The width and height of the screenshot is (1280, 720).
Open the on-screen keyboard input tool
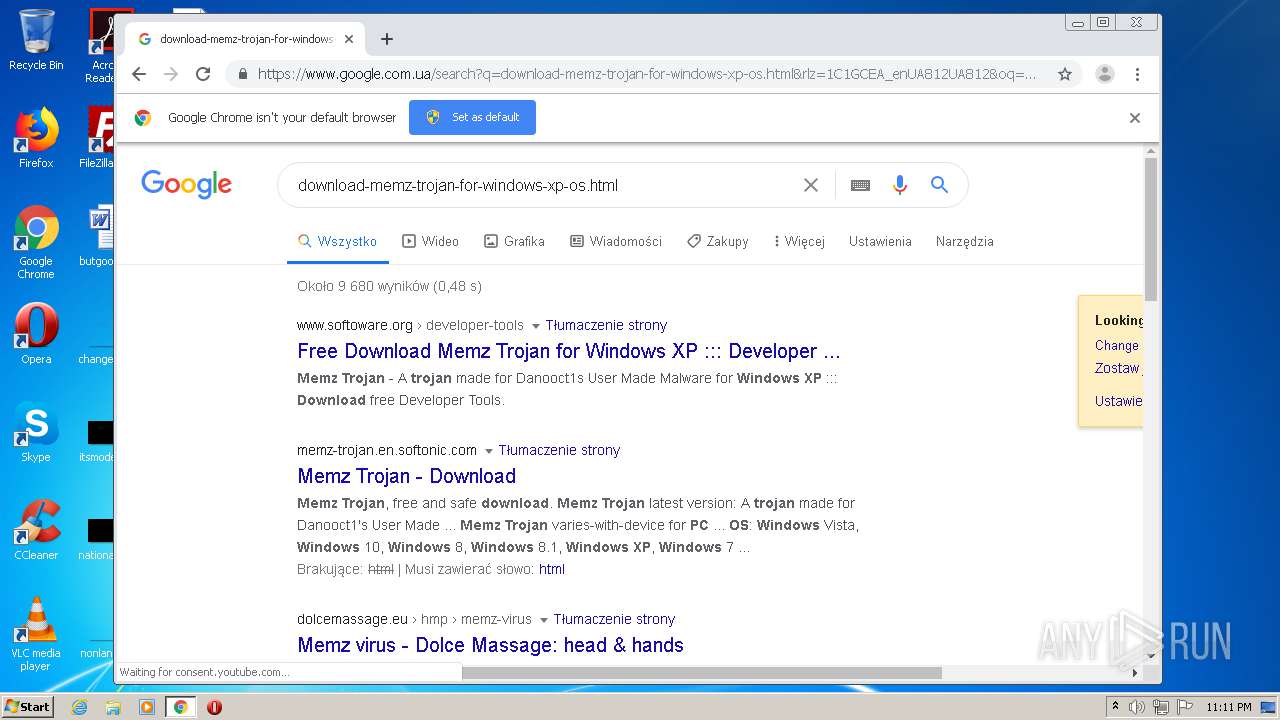860,185
